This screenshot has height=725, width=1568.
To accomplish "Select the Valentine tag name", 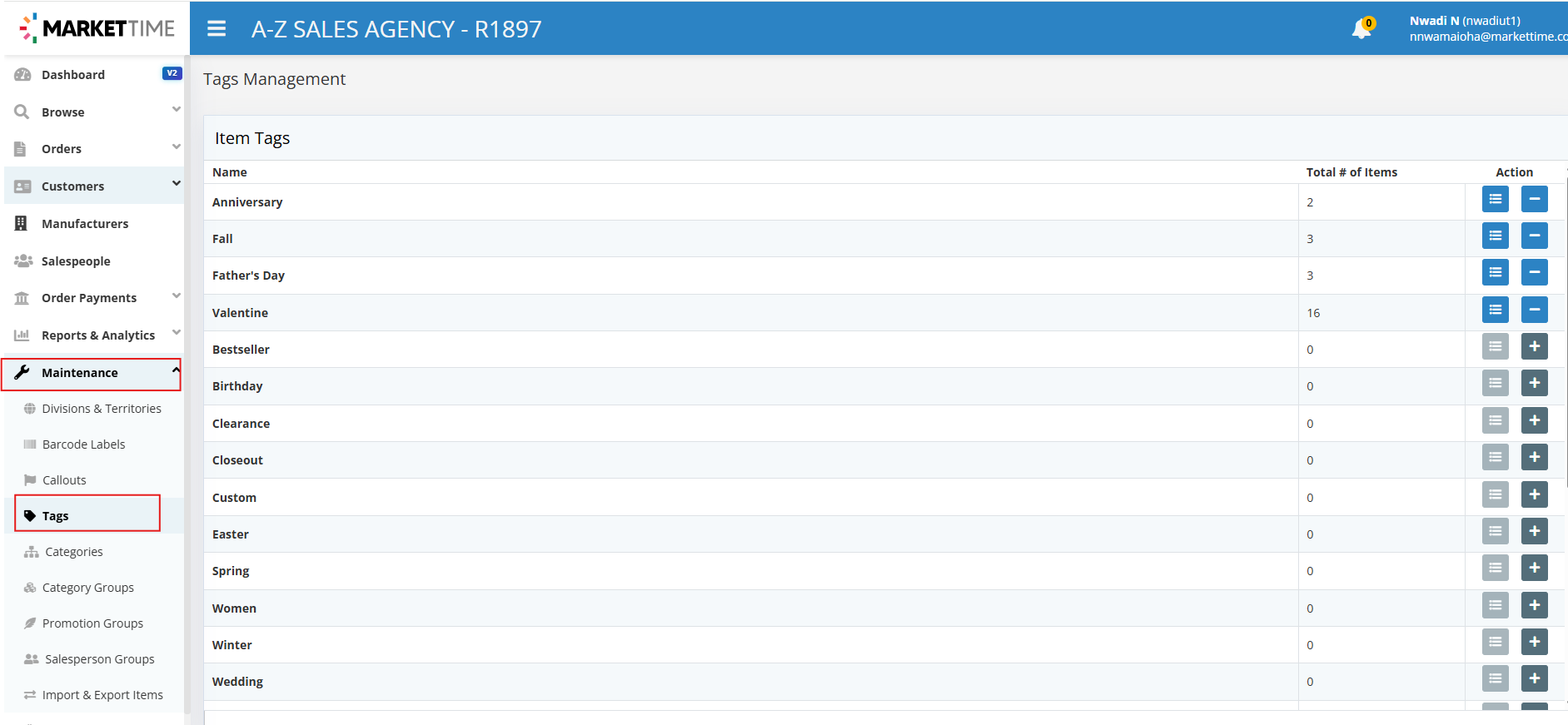I will tap(240, 313).
